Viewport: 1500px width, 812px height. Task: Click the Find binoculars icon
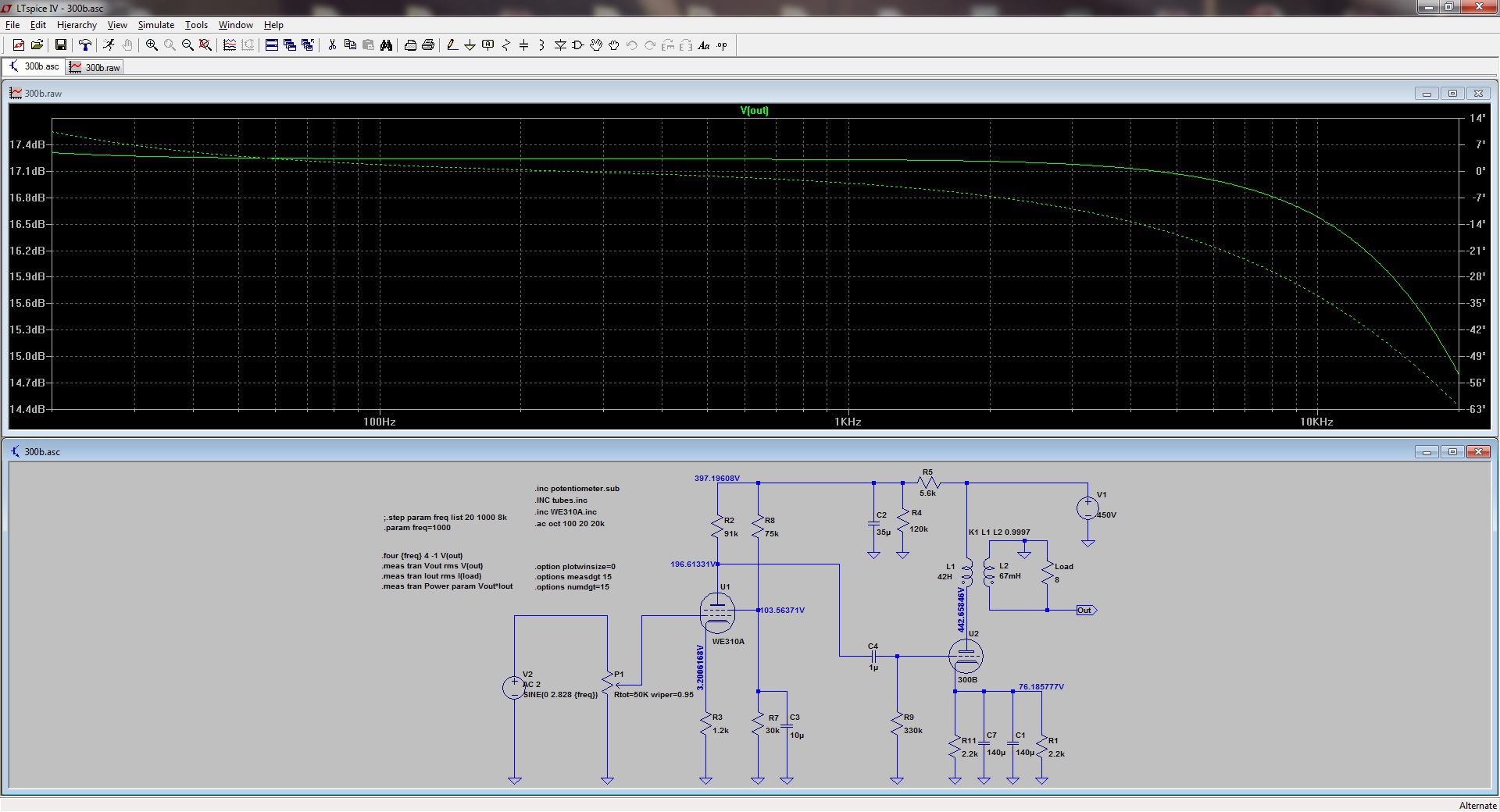pos(386,45)
